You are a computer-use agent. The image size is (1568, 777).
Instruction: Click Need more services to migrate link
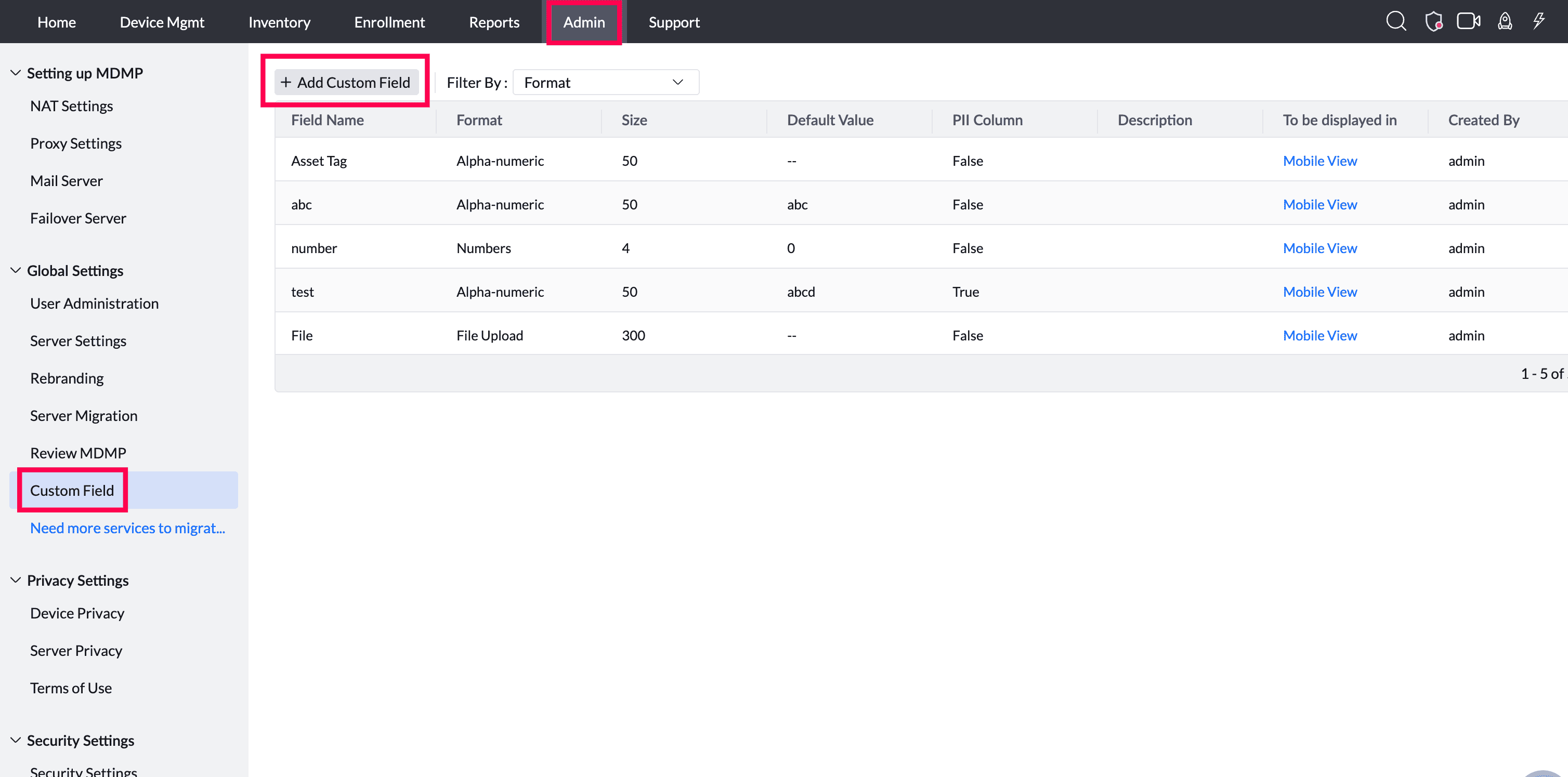tap(127, 528)
